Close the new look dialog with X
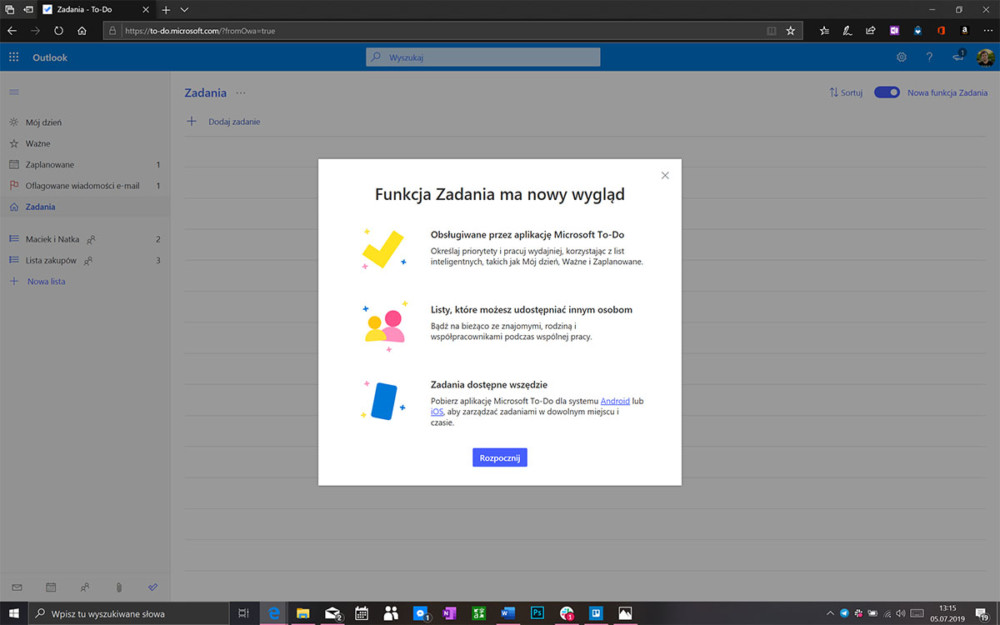 (665, 175)
